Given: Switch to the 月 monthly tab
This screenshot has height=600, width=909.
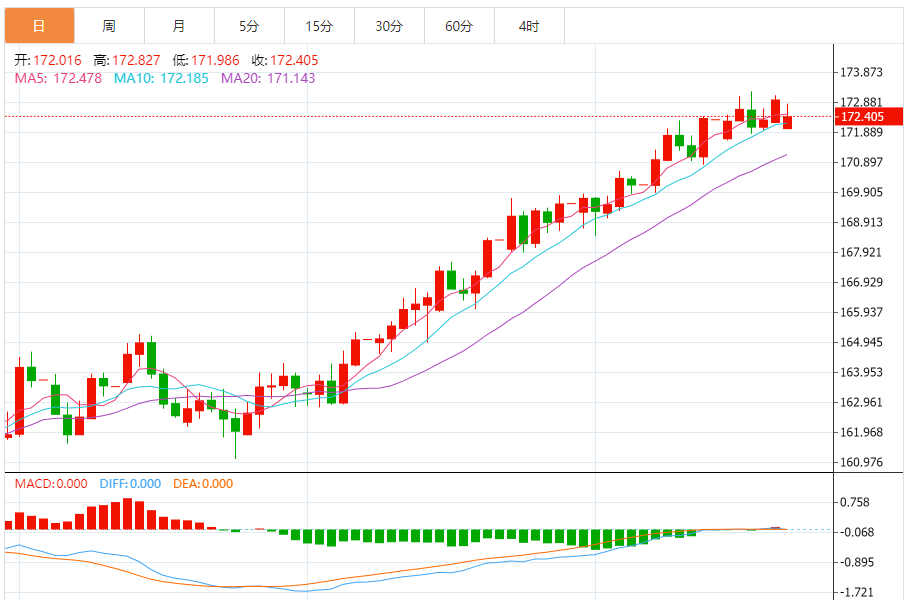Looking at the screenshot, I should point(180,26).
